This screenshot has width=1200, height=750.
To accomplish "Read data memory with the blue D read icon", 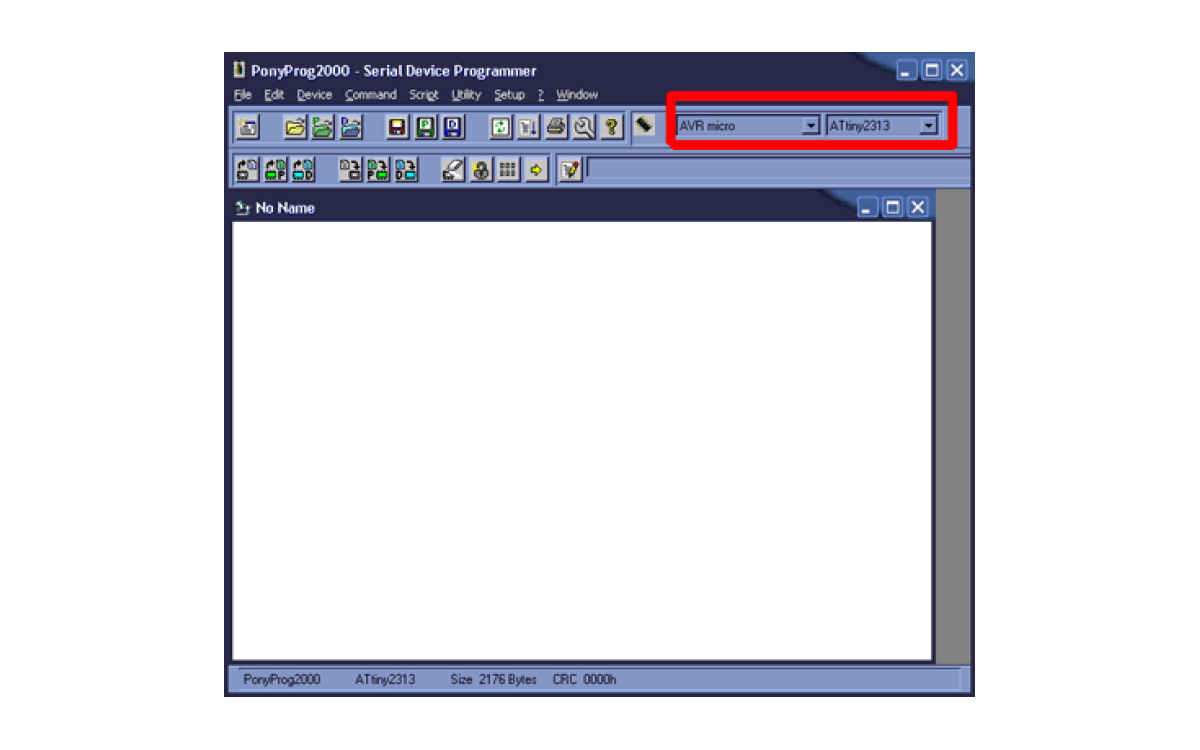I will pos(303,170).
